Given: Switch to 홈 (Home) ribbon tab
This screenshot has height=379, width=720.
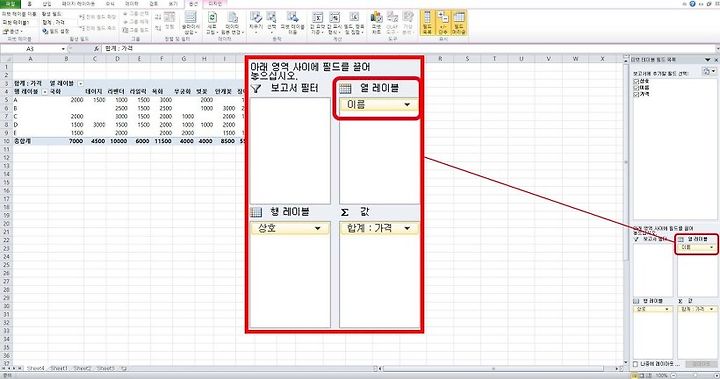Looking at the screenshot, I should [29, 4].
